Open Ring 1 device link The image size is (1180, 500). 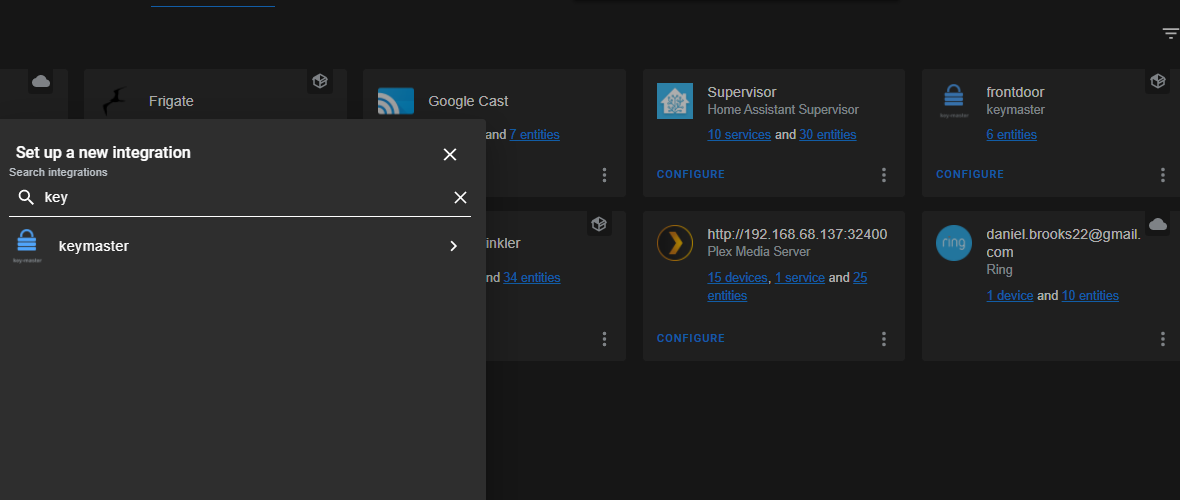coord(1010,296)
